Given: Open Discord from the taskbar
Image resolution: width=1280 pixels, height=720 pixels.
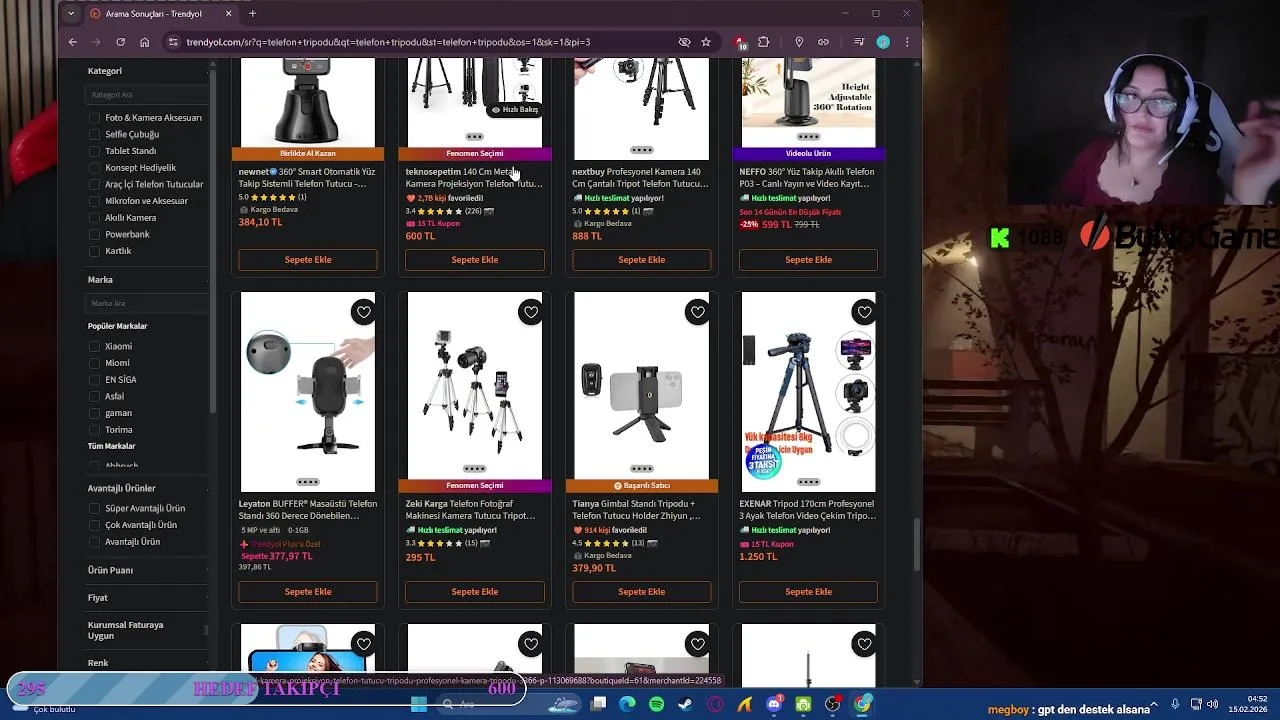Looking at the screenshot, I should pyautogui.click(x=774, y=704).
